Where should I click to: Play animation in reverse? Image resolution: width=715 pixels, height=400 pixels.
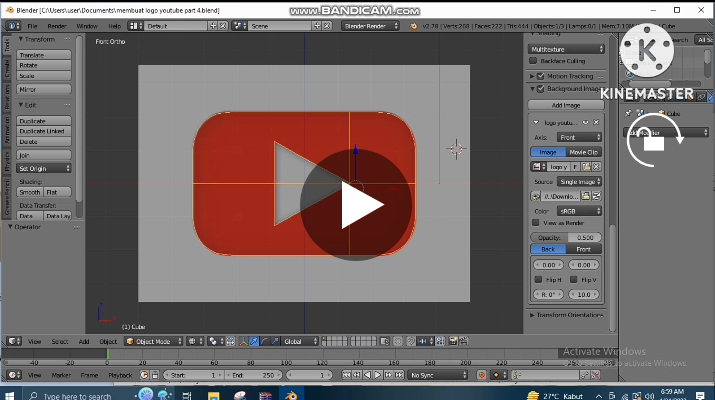pyautogui.click(x=367, y=375)
